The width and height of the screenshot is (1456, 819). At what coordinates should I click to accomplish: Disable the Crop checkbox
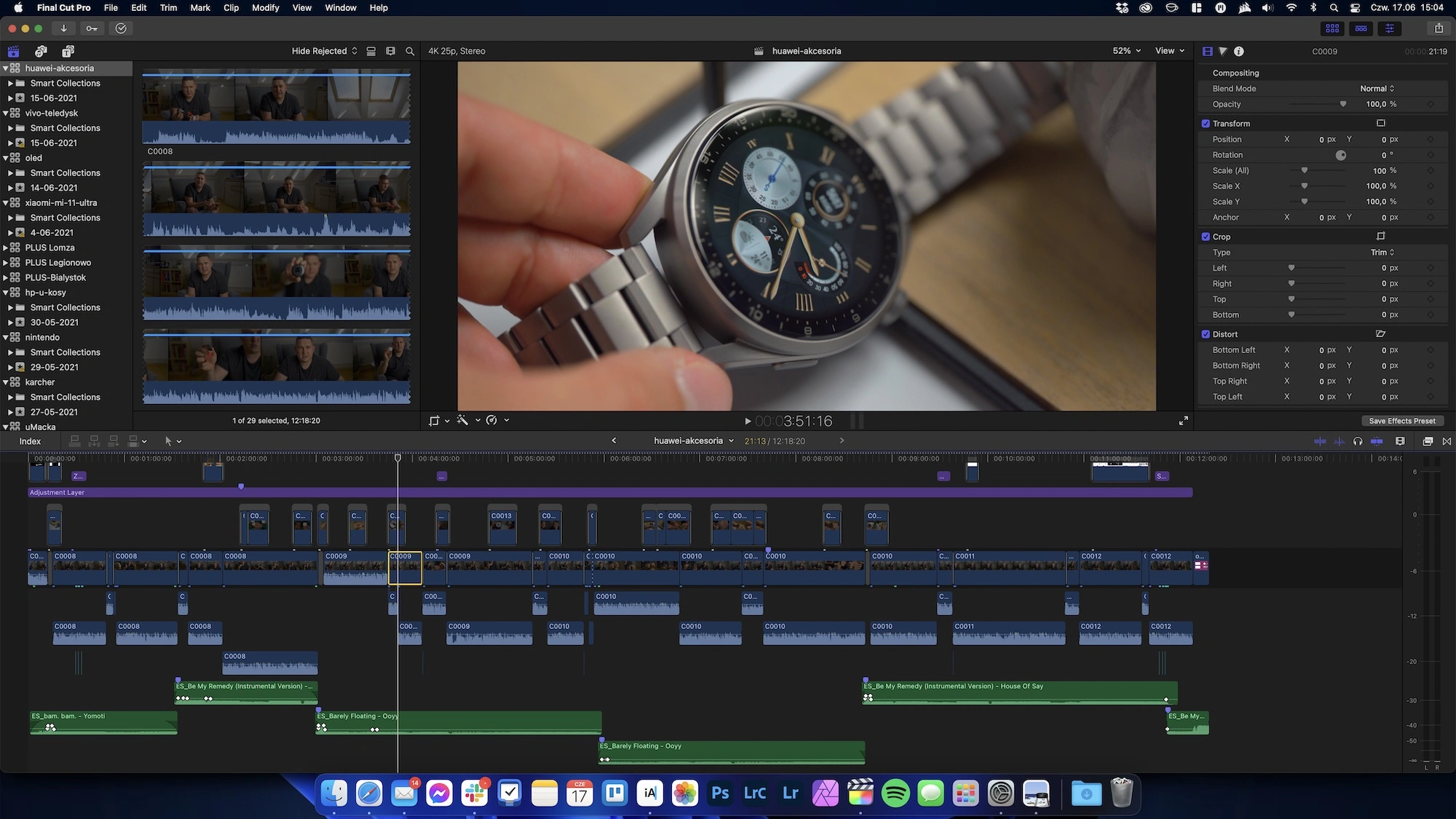coord(1206,237)
